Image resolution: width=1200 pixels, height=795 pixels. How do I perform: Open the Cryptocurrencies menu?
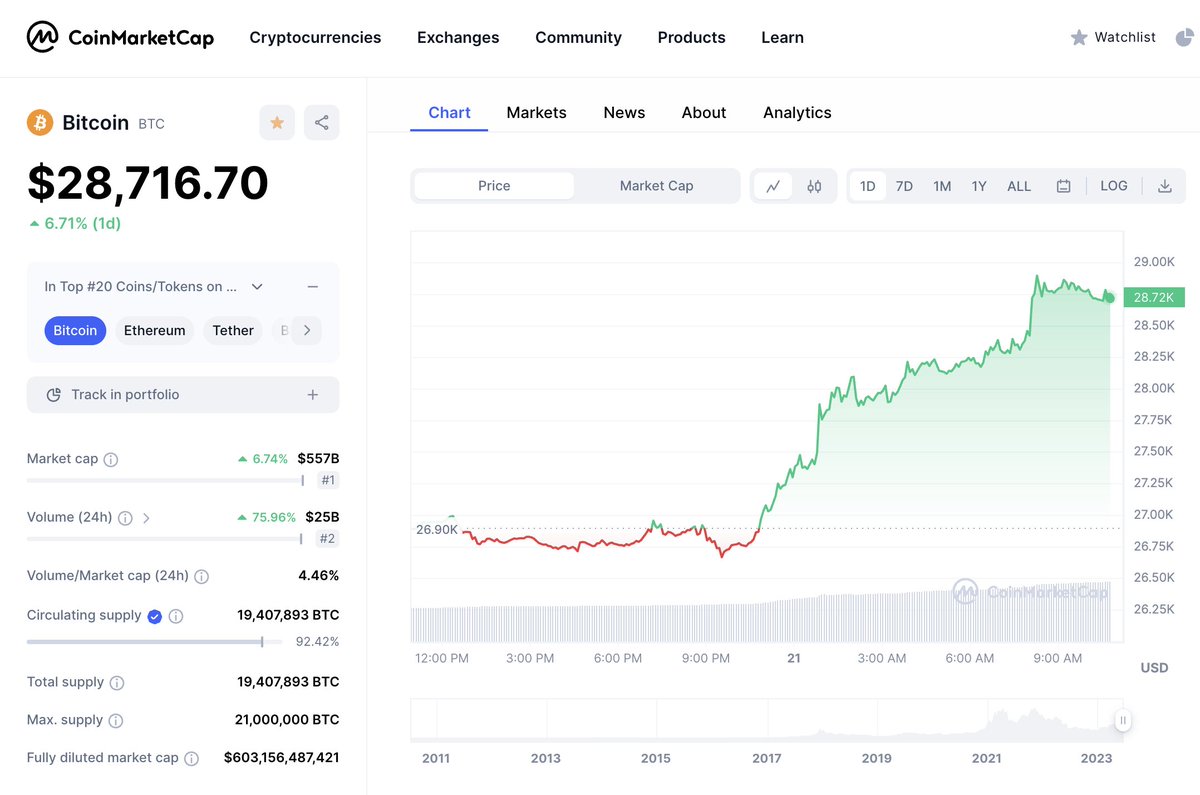(x=315, y=37)
